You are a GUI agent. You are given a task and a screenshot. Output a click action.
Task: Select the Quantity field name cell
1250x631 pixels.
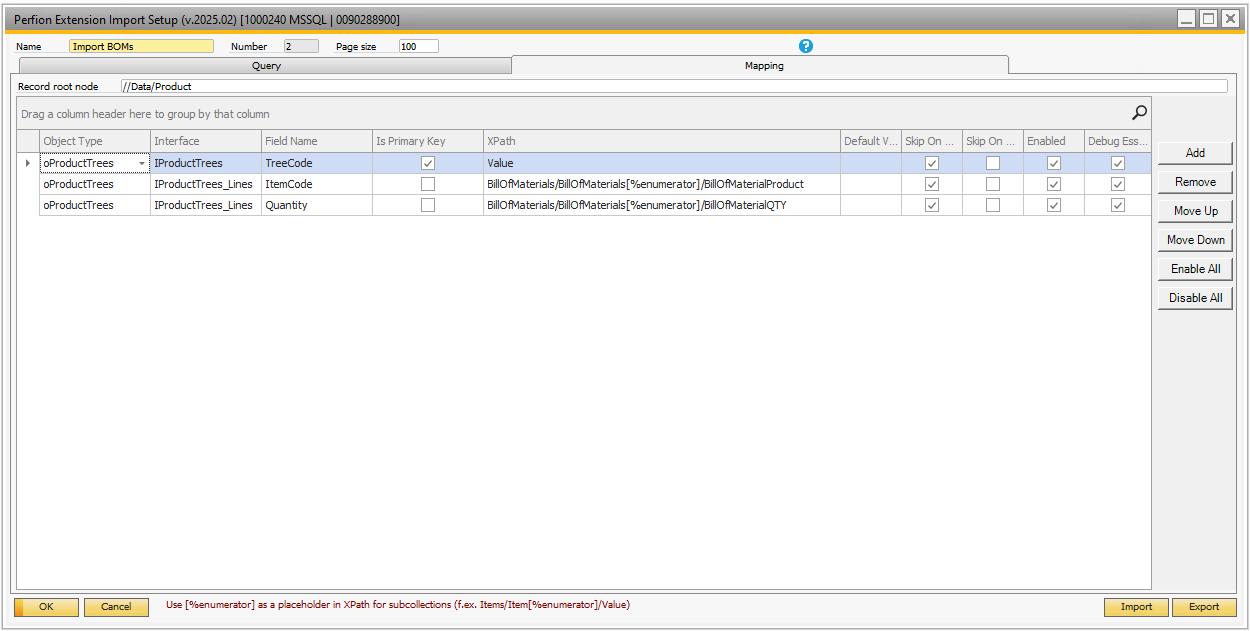(x=317, y=205)
